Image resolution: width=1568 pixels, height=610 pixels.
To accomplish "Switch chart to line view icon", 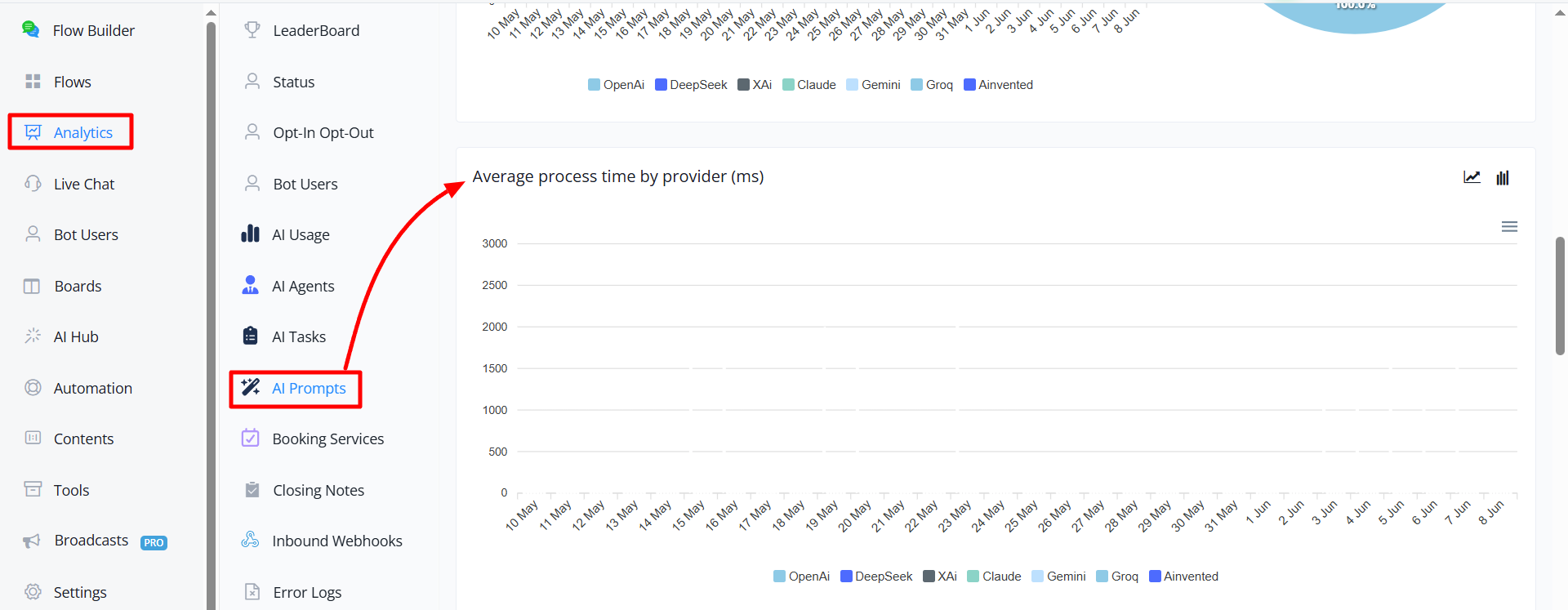I will click(x=1472, y=177).
